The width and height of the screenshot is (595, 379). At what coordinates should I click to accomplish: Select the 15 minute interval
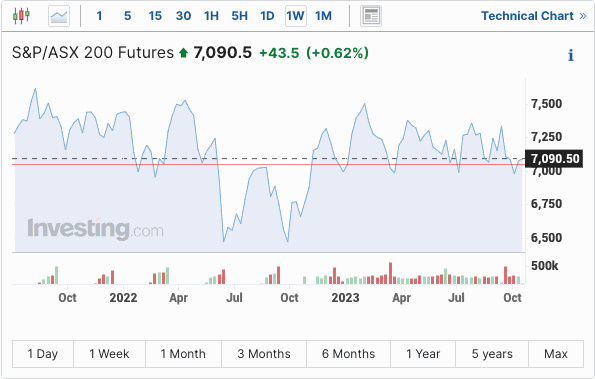click(155, 16)
